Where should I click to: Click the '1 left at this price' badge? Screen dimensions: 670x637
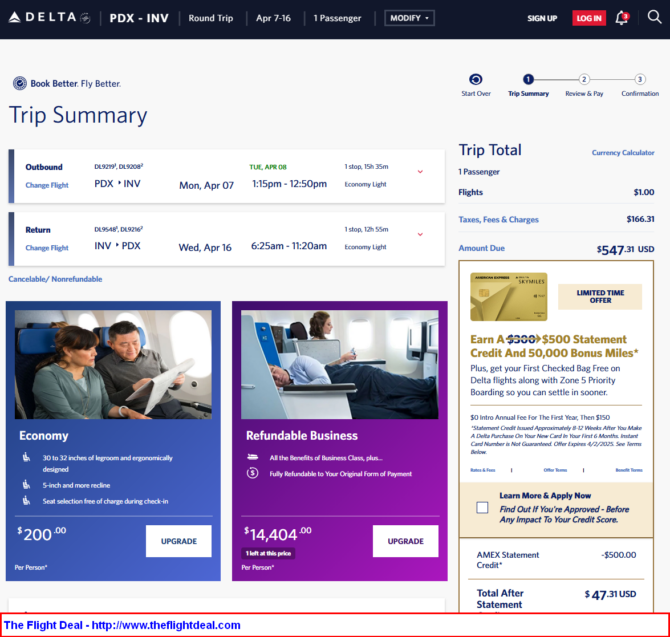coord(268,553)
